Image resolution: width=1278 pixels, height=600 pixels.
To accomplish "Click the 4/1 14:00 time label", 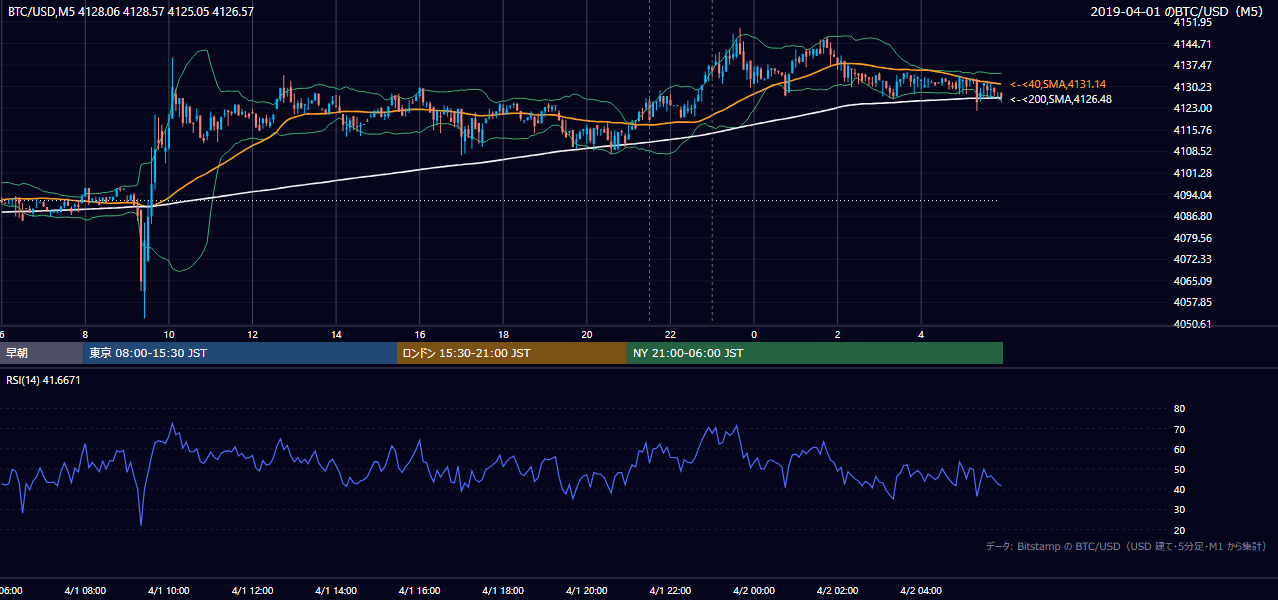I will 336,591.
